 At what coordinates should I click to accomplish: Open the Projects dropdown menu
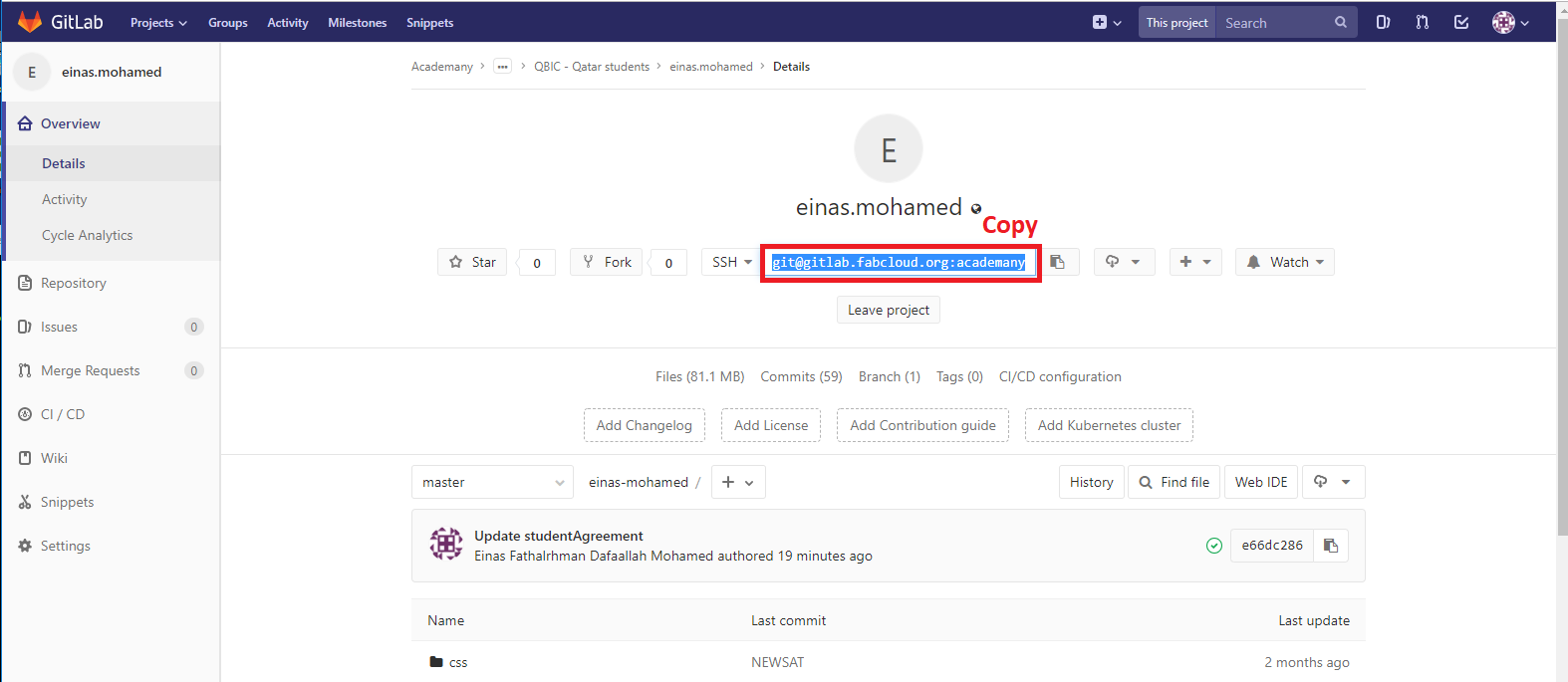click(158, 22)
